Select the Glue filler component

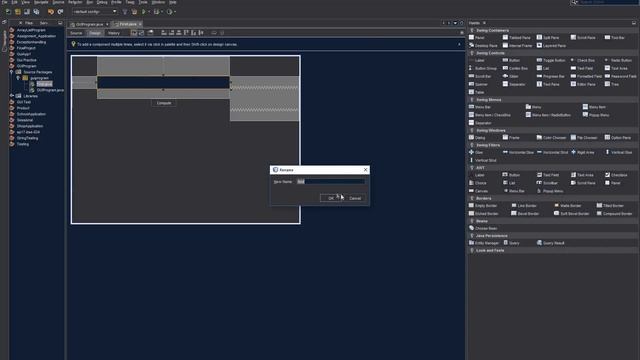[x=476, y=152]
